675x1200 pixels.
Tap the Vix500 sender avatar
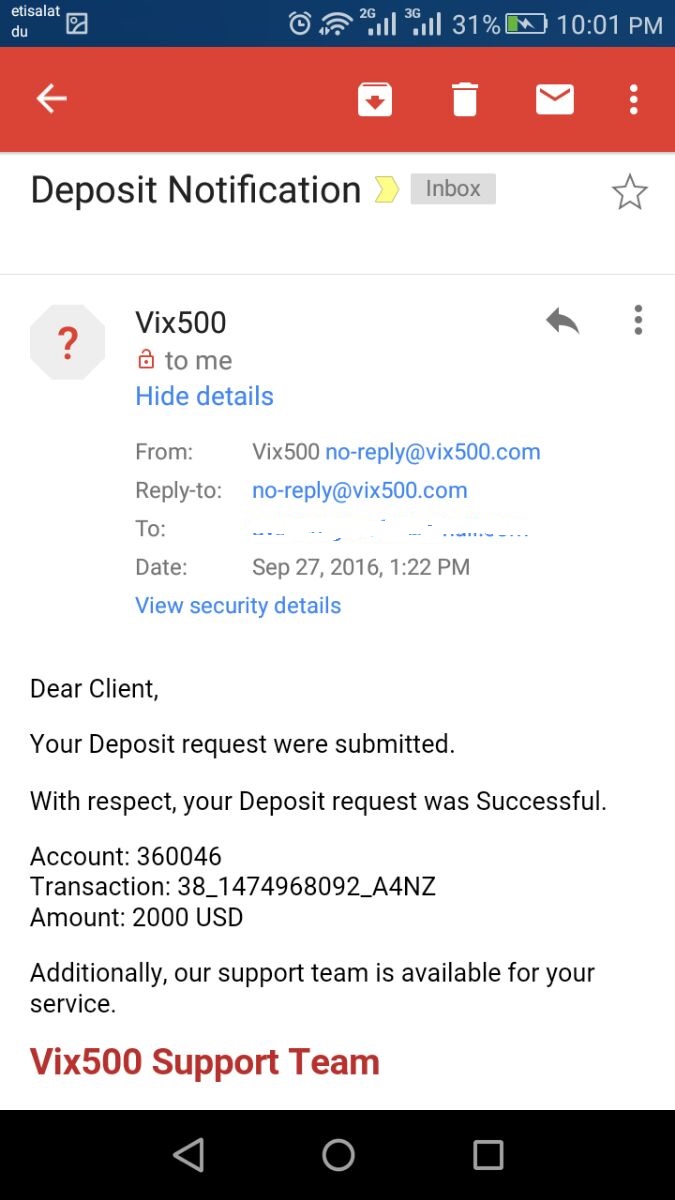pos(67,343)
